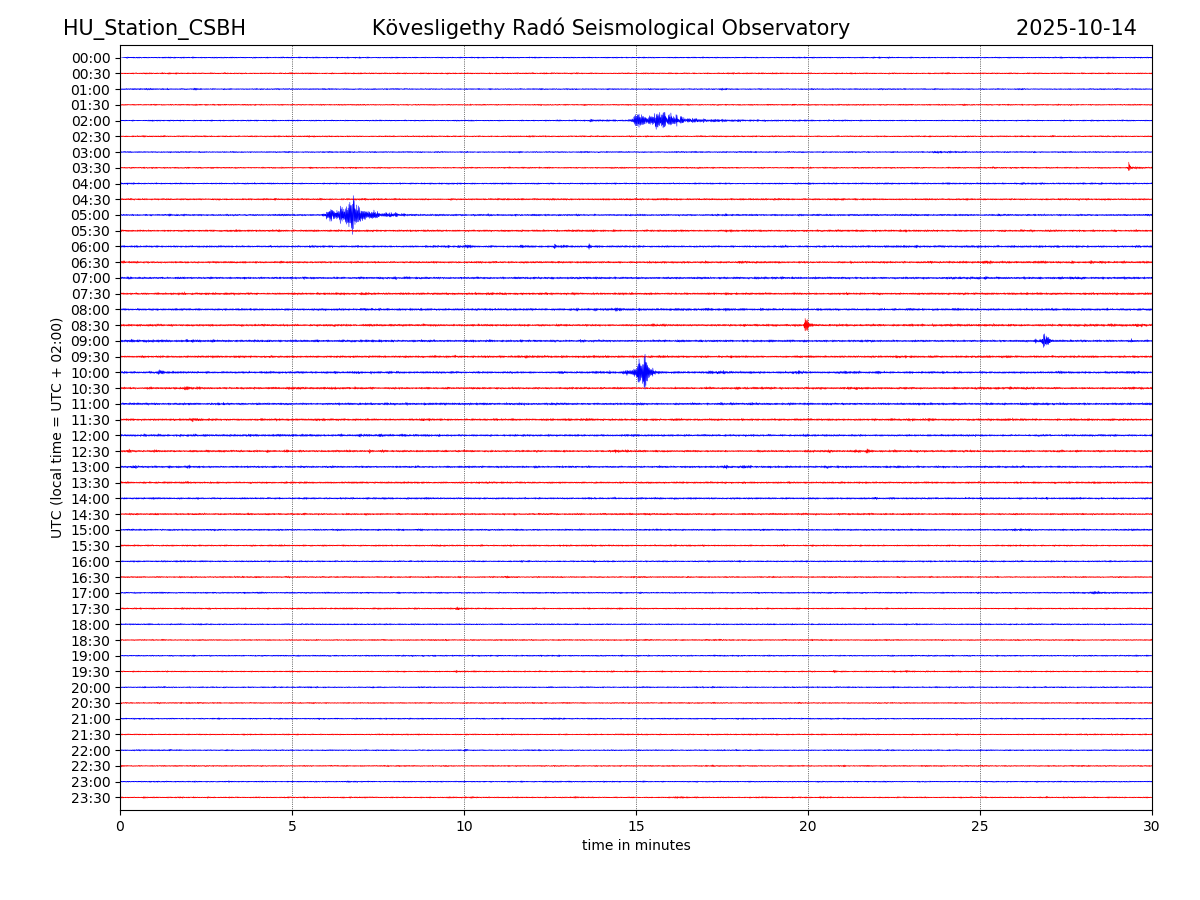Click the 2025-10-14 date label
This screenshot has height=900, width=1200.
pyautogui.click(x=1075, y=28)
